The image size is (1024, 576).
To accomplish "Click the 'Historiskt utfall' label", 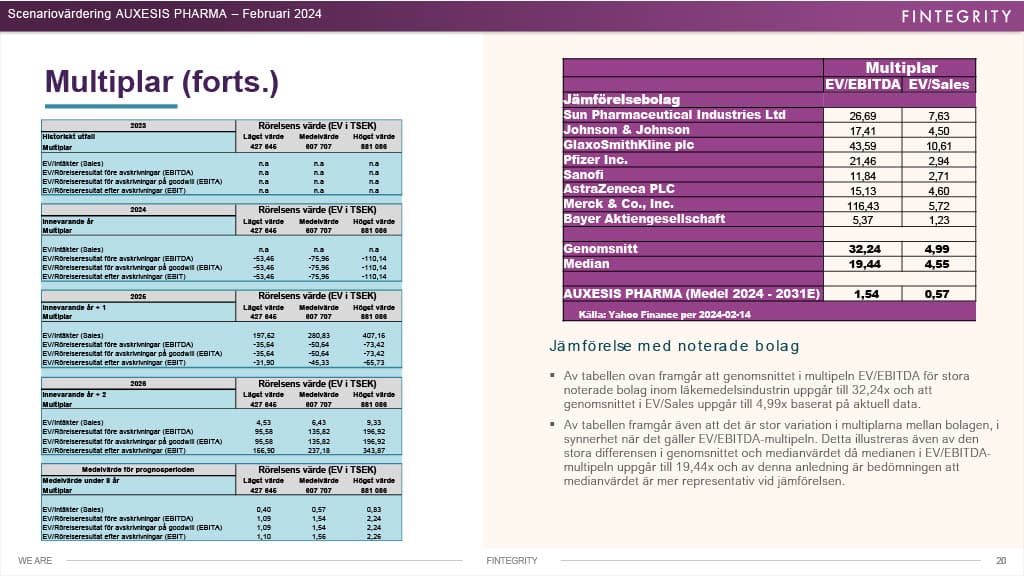I will (69, 137).
